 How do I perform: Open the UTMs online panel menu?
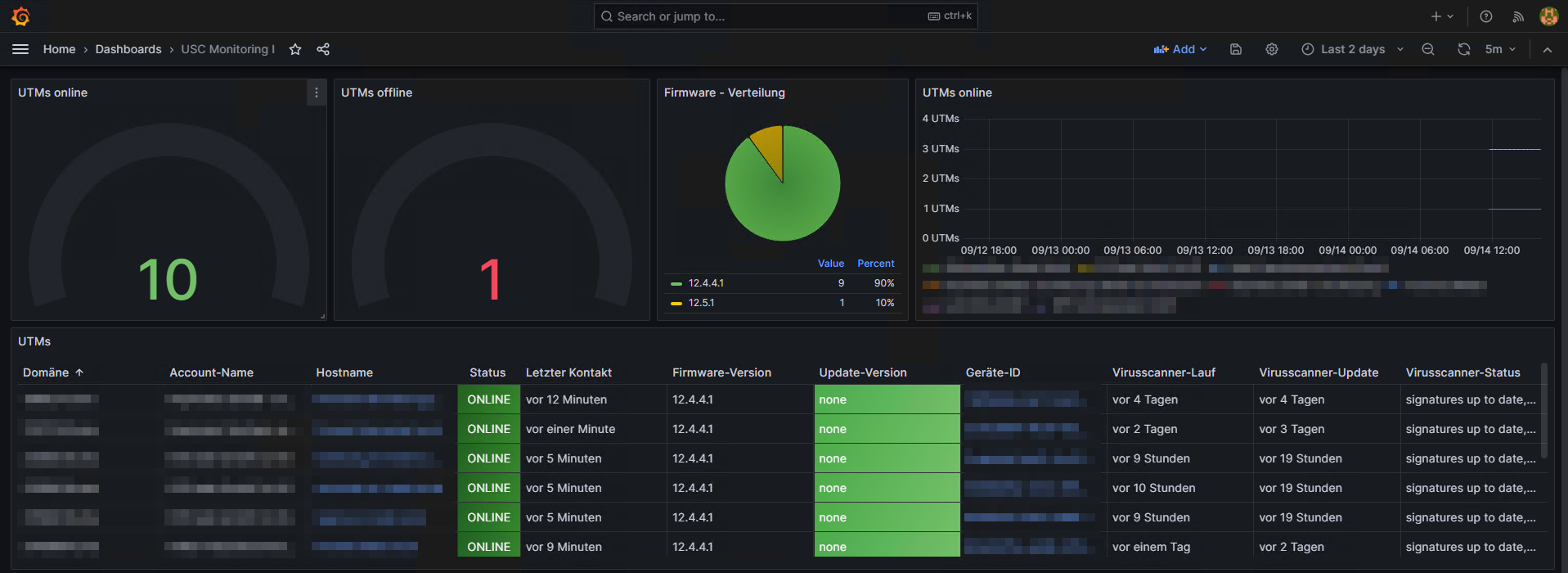pyautogui.click(x=317, y=92)
